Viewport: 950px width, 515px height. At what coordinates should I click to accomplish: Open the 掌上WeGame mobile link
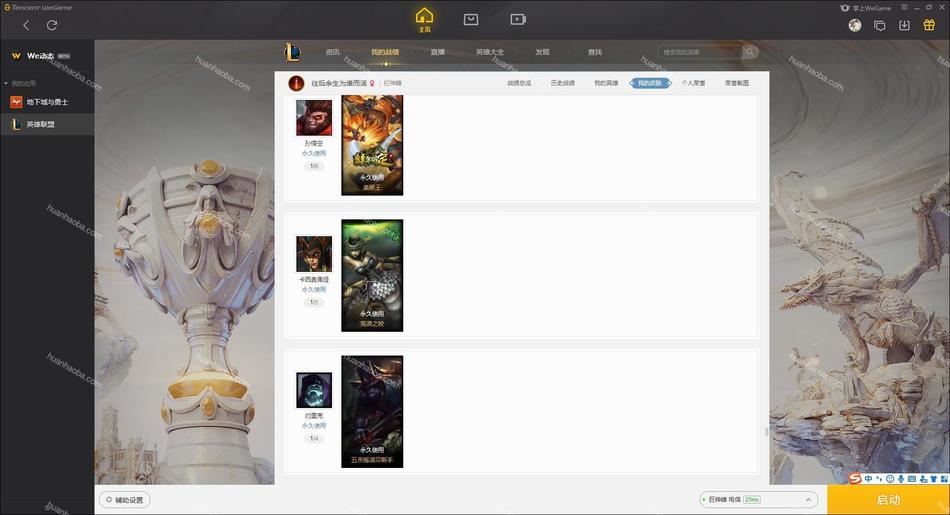click(x=866, y=8)
